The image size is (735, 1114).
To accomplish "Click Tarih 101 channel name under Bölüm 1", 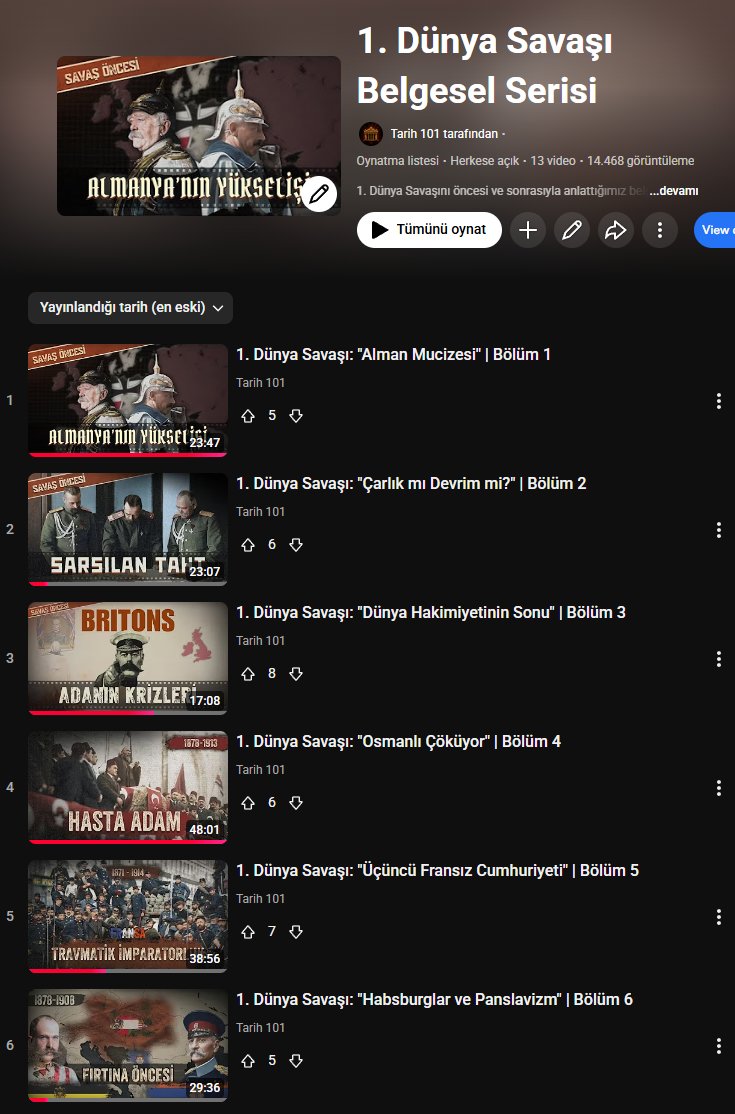I will pos(261,383).
